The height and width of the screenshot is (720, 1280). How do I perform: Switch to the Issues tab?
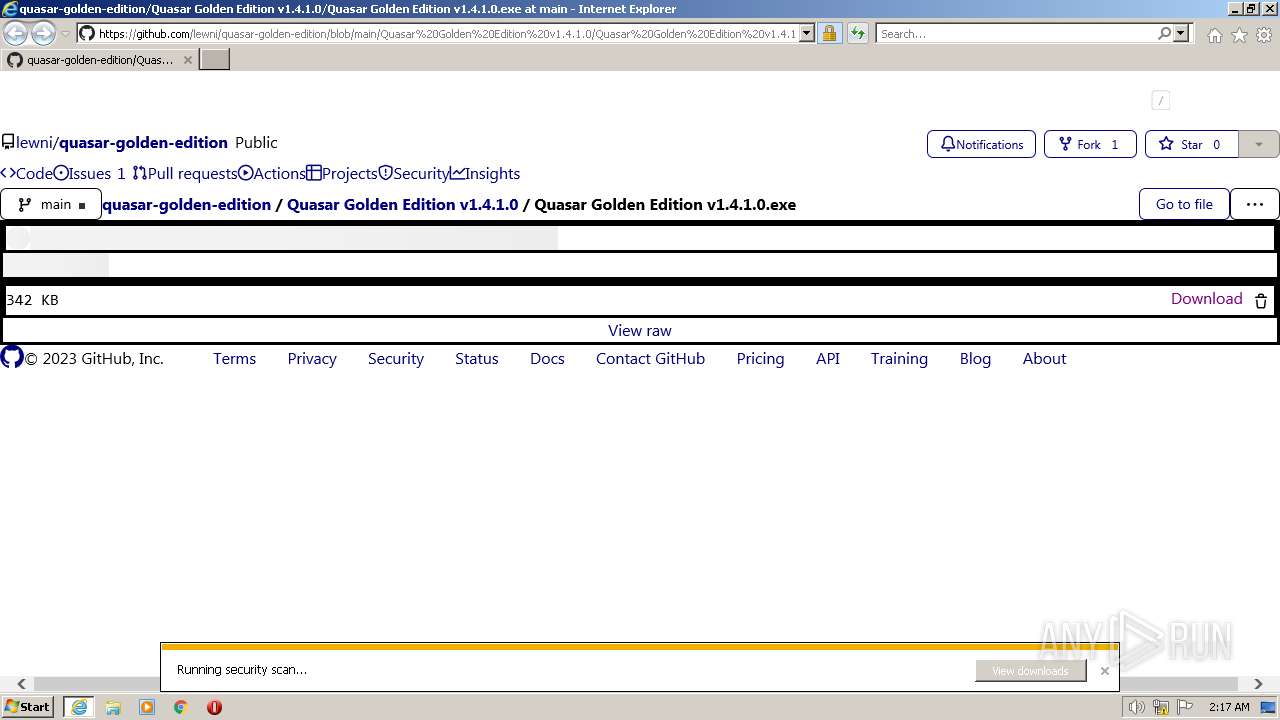(x=90, y=173)
